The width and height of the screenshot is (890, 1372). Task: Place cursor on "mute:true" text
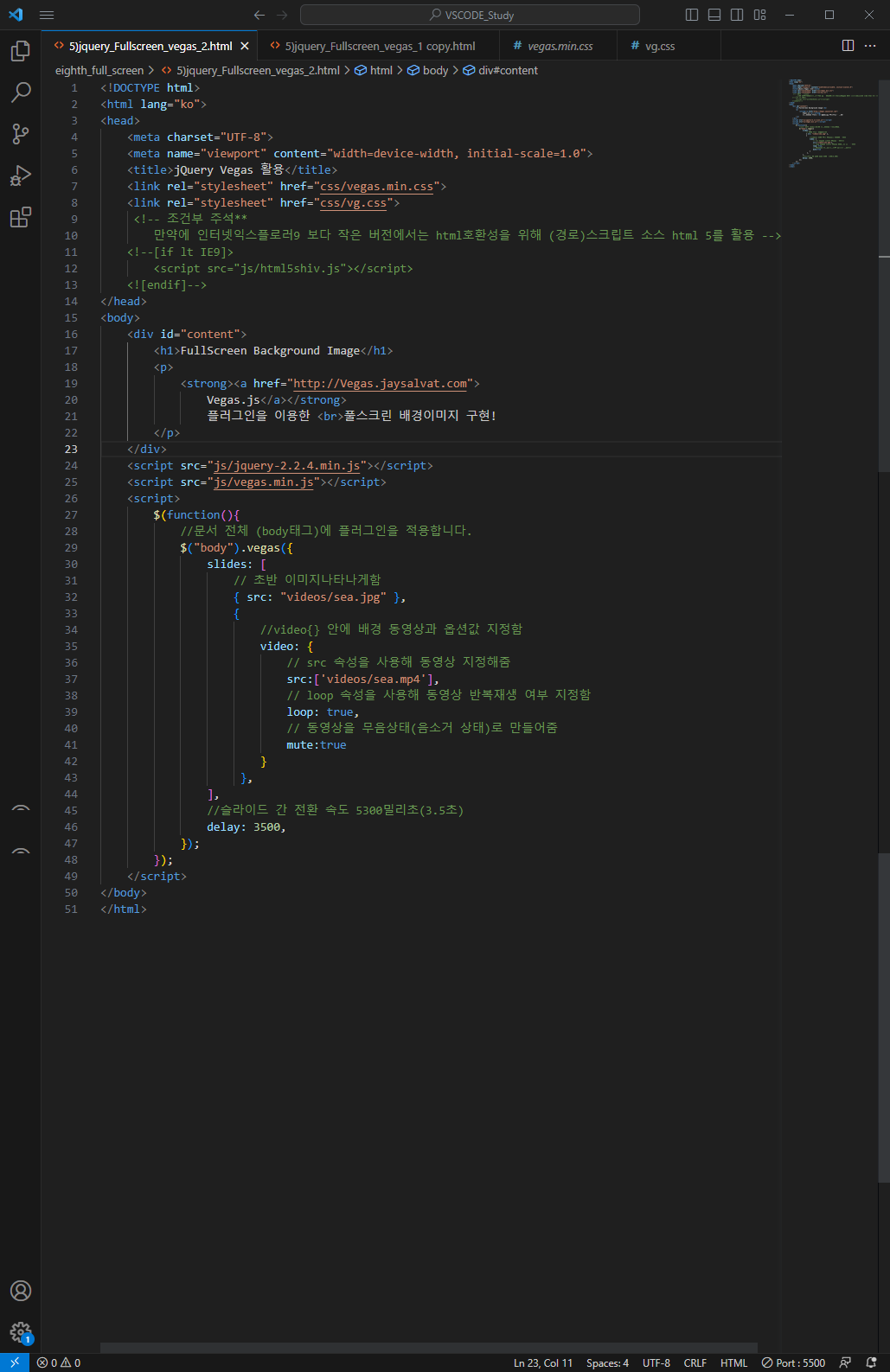click(x=317, y=744)
